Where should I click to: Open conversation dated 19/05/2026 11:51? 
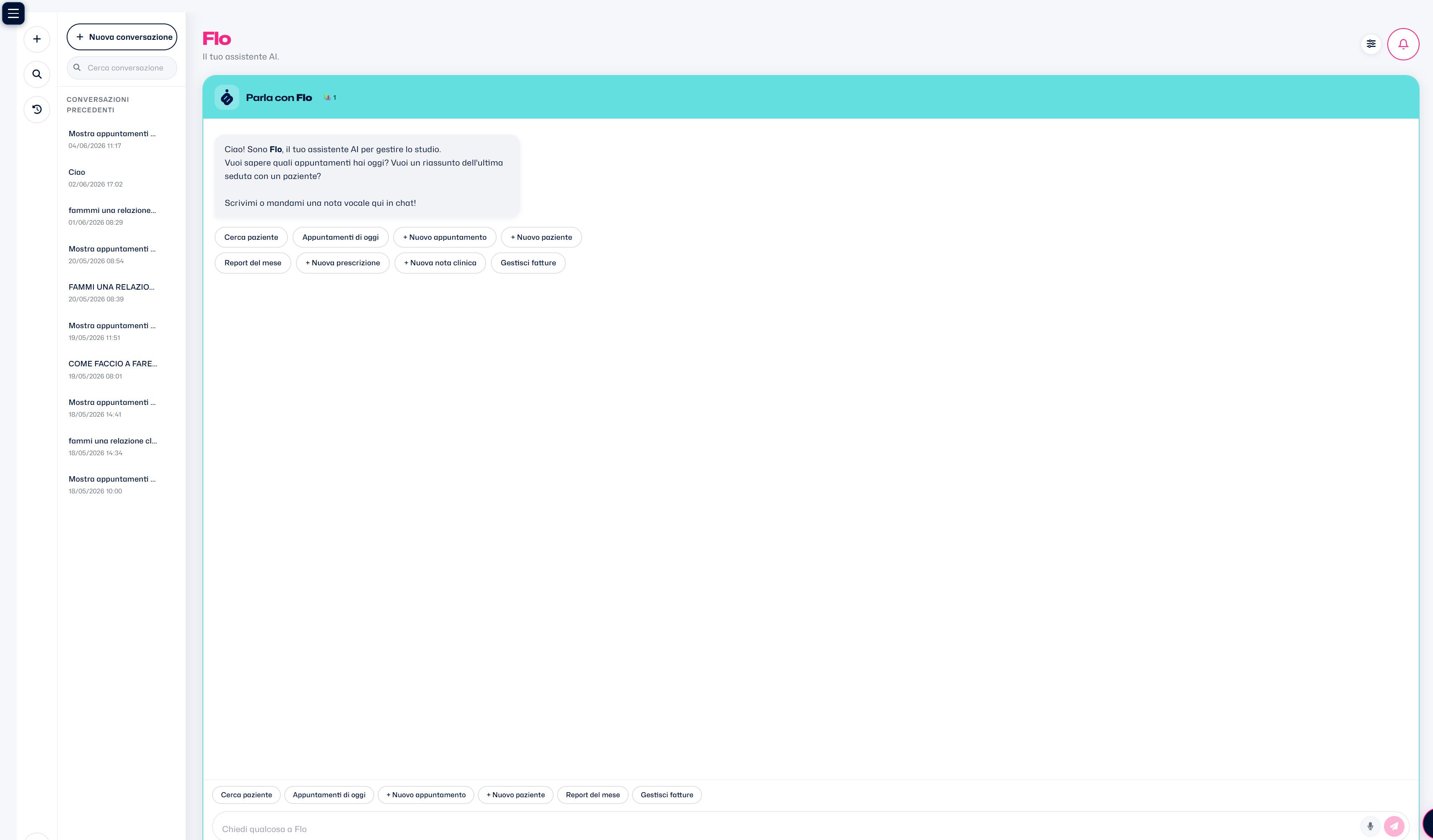(121, 331)
